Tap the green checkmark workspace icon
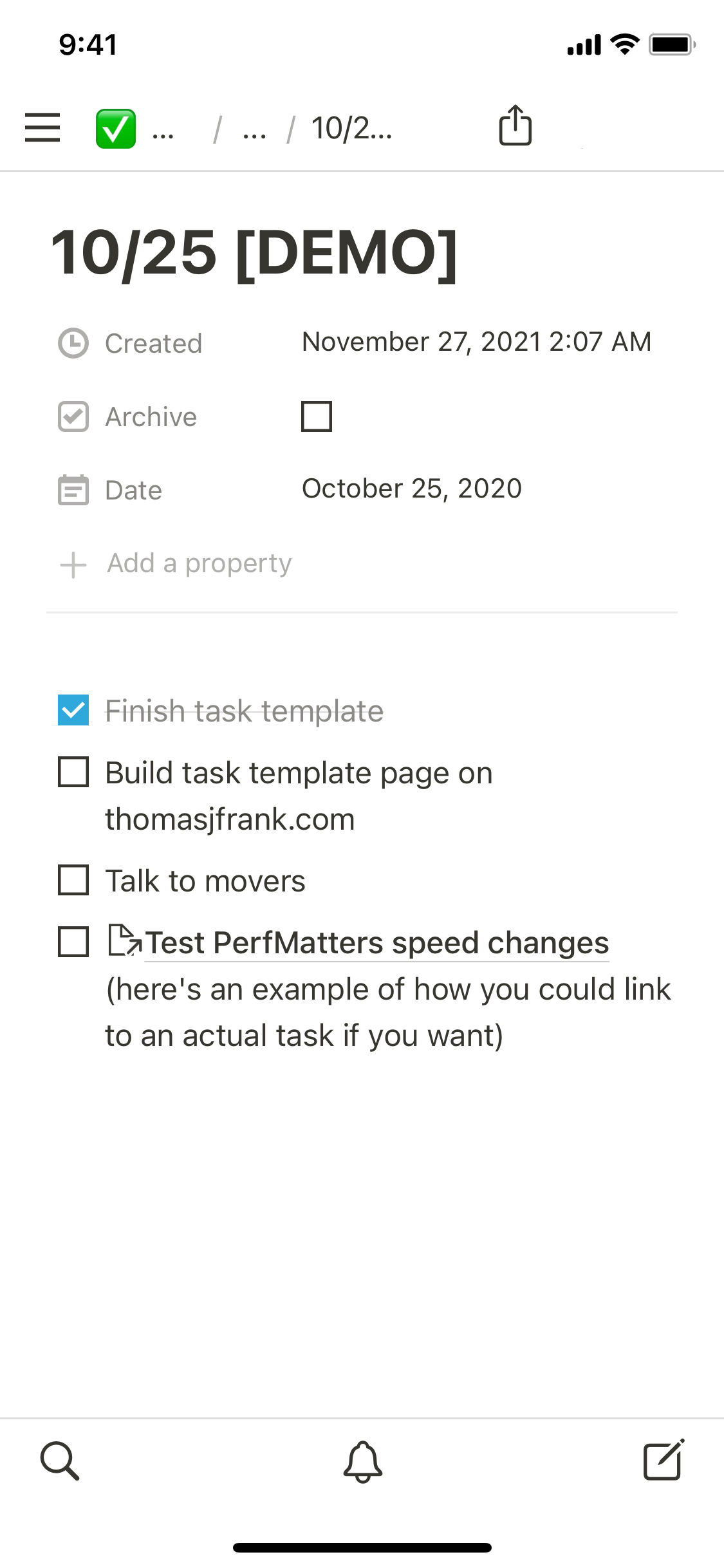The width and height of the screenshot is (724, 1568). click(116, 129)
